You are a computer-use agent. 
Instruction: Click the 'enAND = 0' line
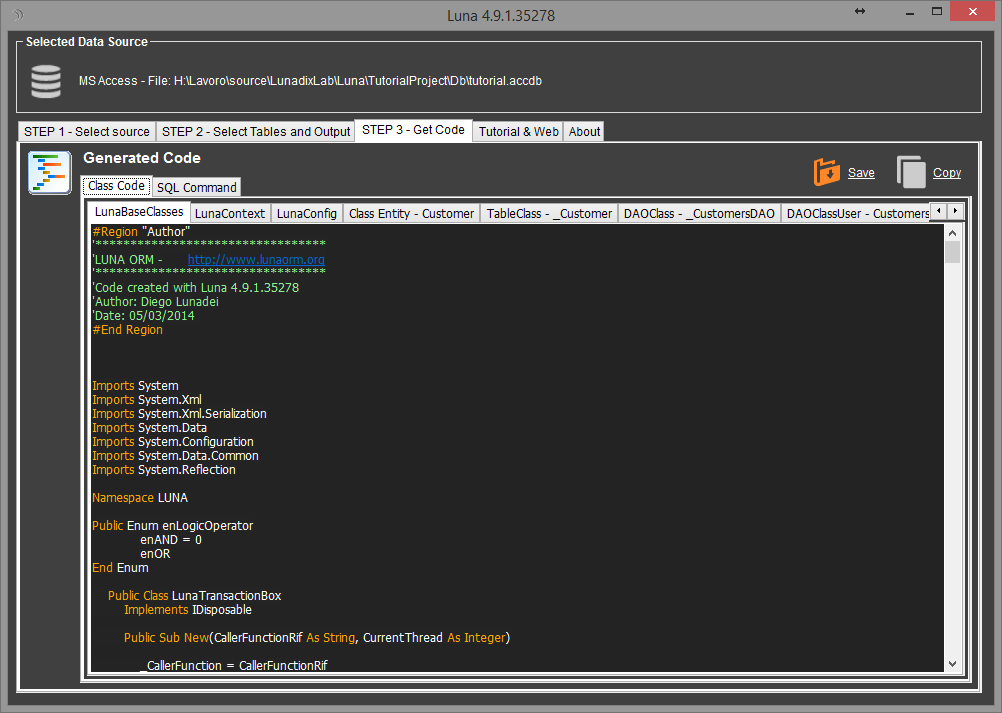[x=171, y=540]
